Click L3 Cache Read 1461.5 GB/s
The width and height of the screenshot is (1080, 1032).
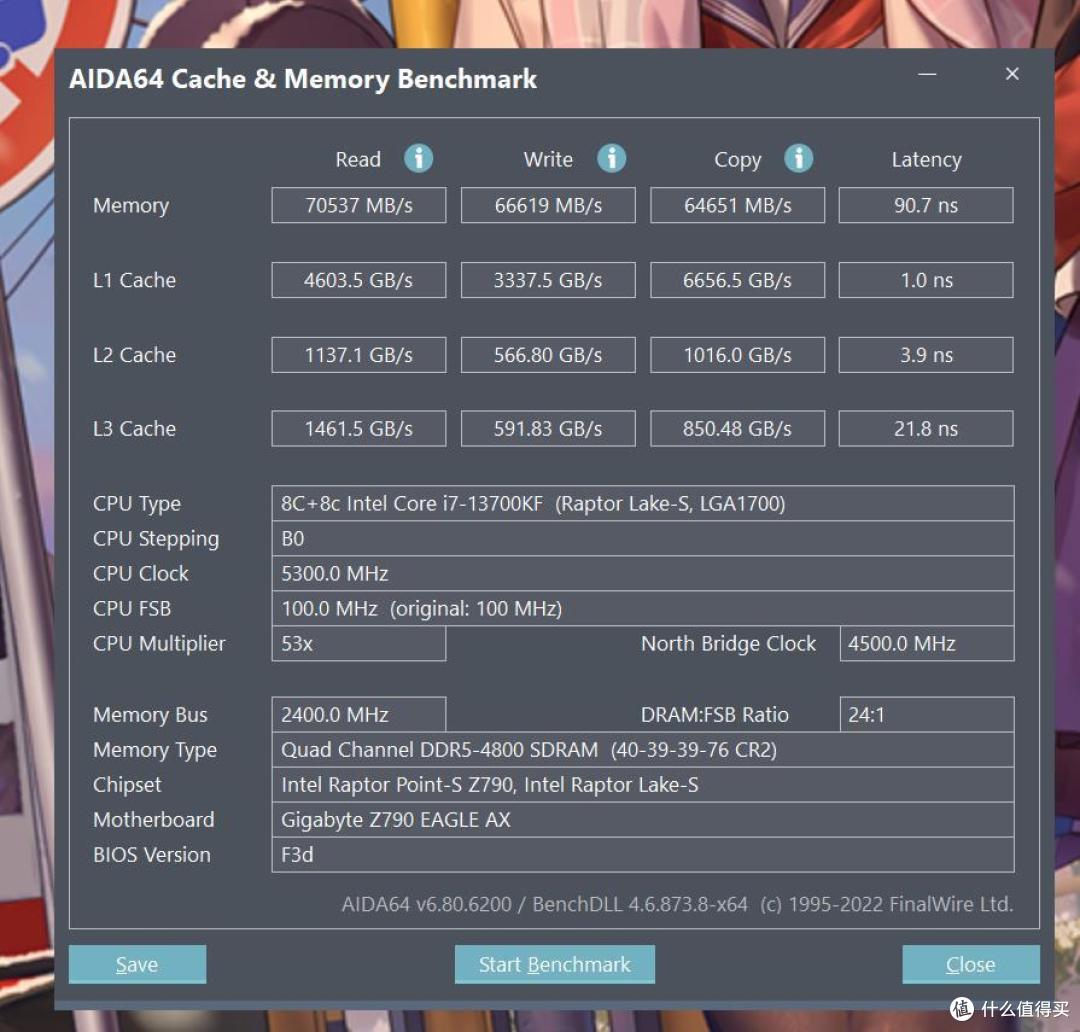(x=359, y=429)
